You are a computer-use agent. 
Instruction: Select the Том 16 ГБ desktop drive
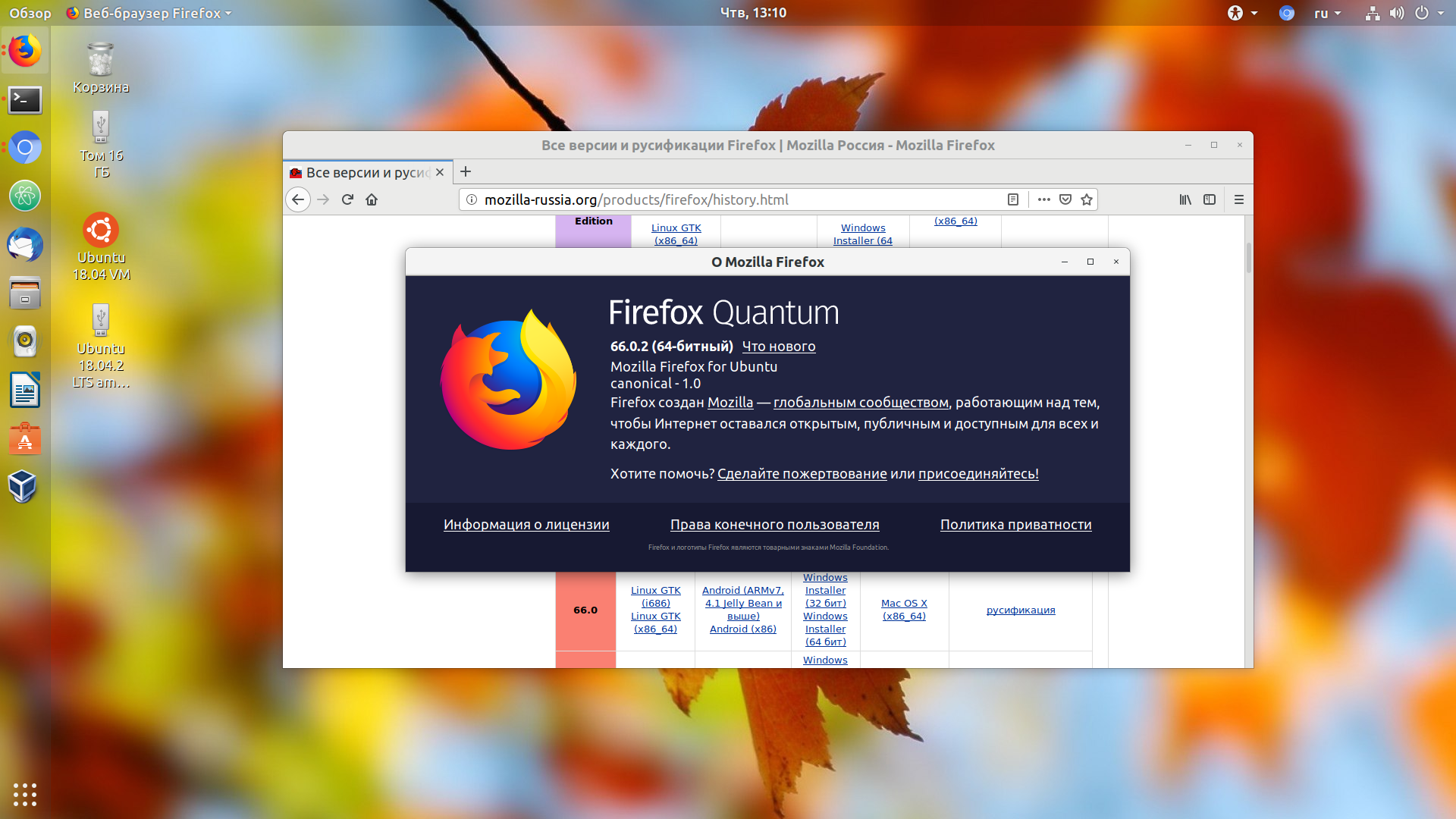(x=101, y=145)
